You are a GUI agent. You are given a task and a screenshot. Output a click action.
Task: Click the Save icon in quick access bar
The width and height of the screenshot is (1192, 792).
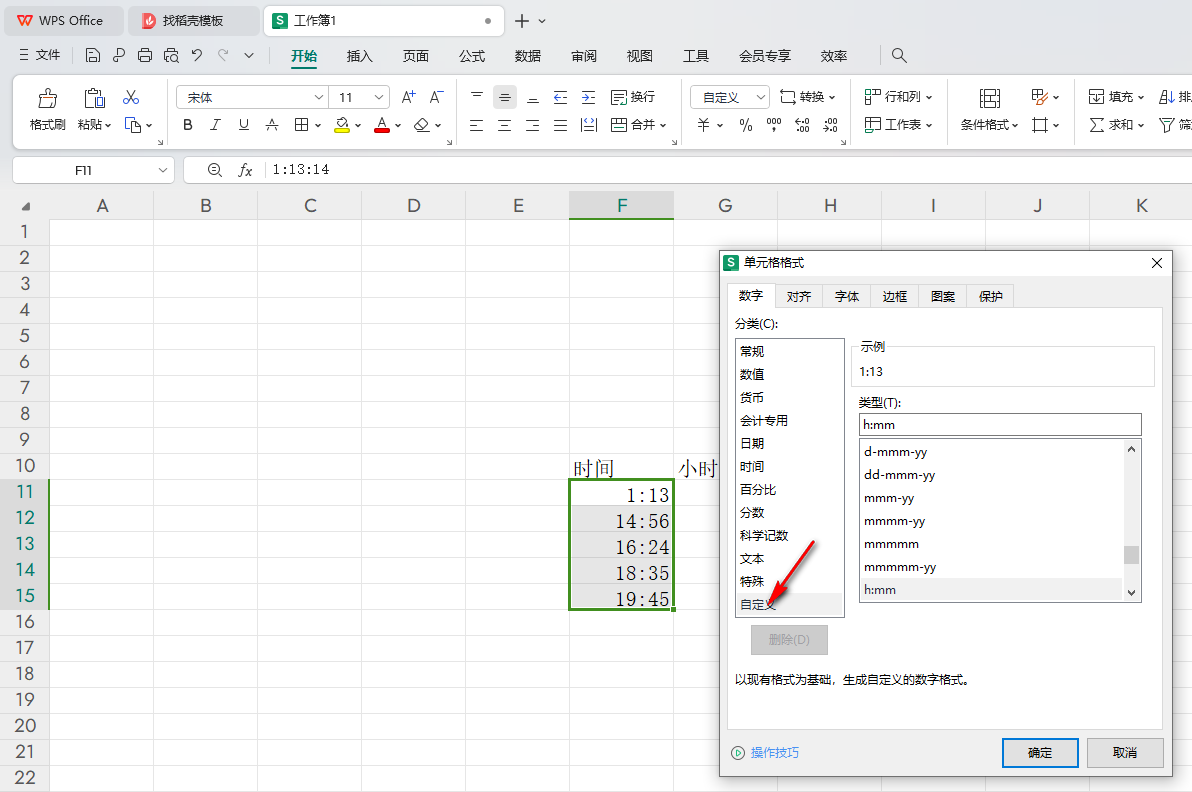[93, 56]
